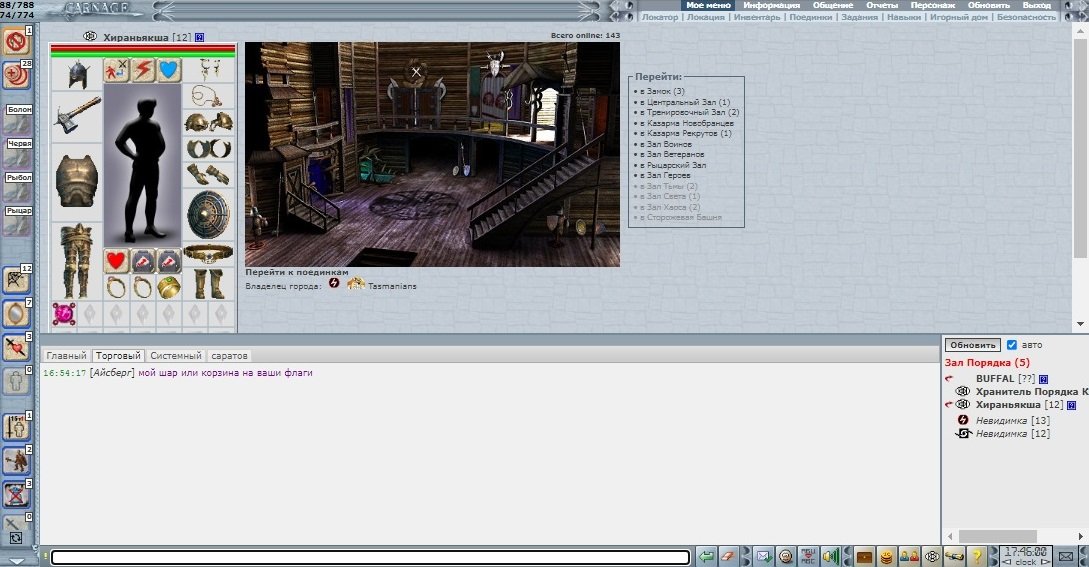Click the gold coins stack icon
This screenshot has height=567, width=1089.
[x=887, y=556]
